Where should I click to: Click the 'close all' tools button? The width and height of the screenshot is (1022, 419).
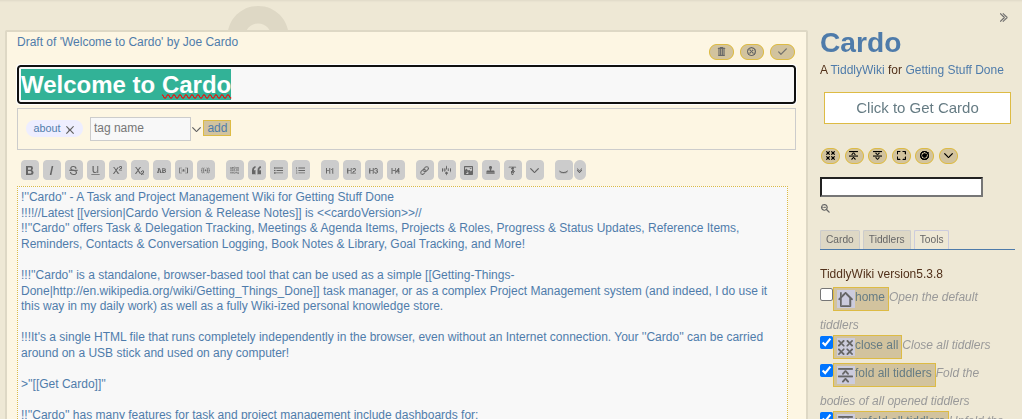tap(867, 346)
